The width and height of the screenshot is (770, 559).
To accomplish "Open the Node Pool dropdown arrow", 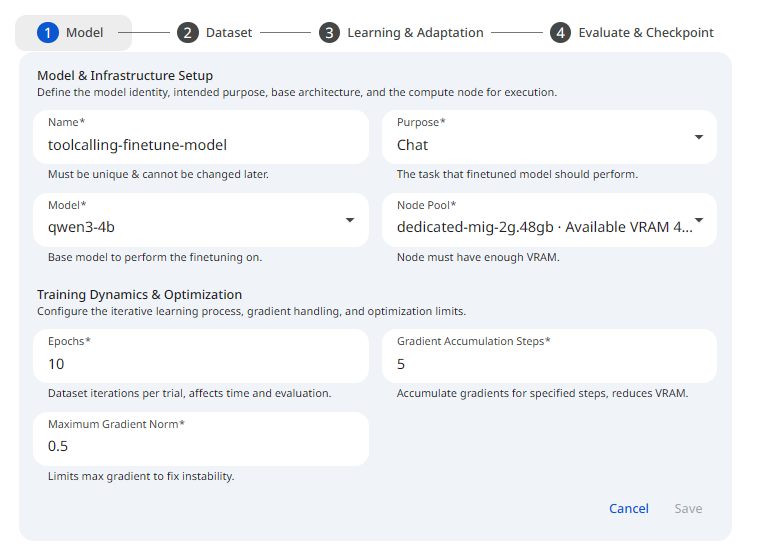I will coord(698,220).
